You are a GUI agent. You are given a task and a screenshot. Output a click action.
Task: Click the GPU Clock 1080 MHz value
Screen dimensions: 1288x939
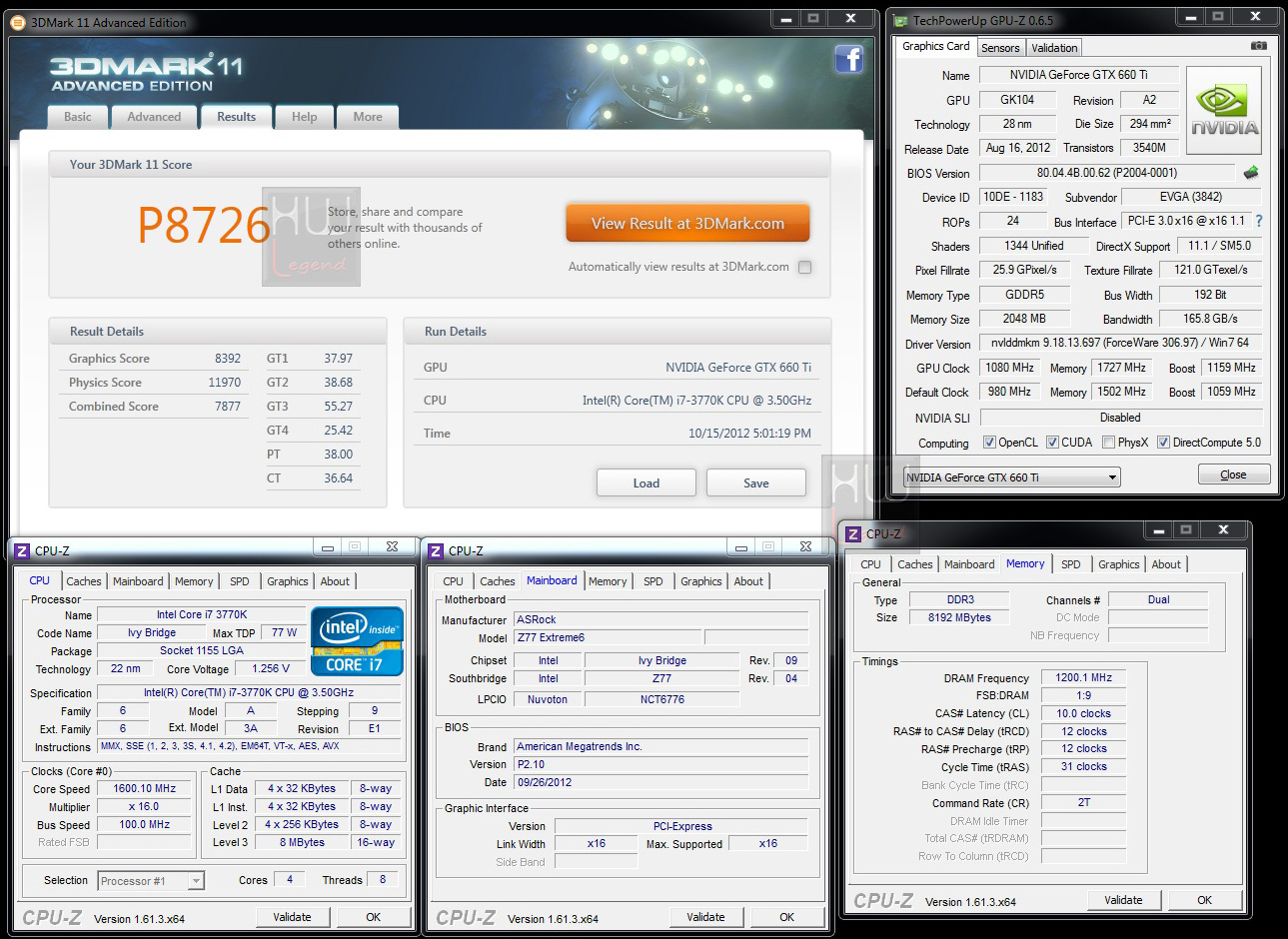[x=1009, y=368]
